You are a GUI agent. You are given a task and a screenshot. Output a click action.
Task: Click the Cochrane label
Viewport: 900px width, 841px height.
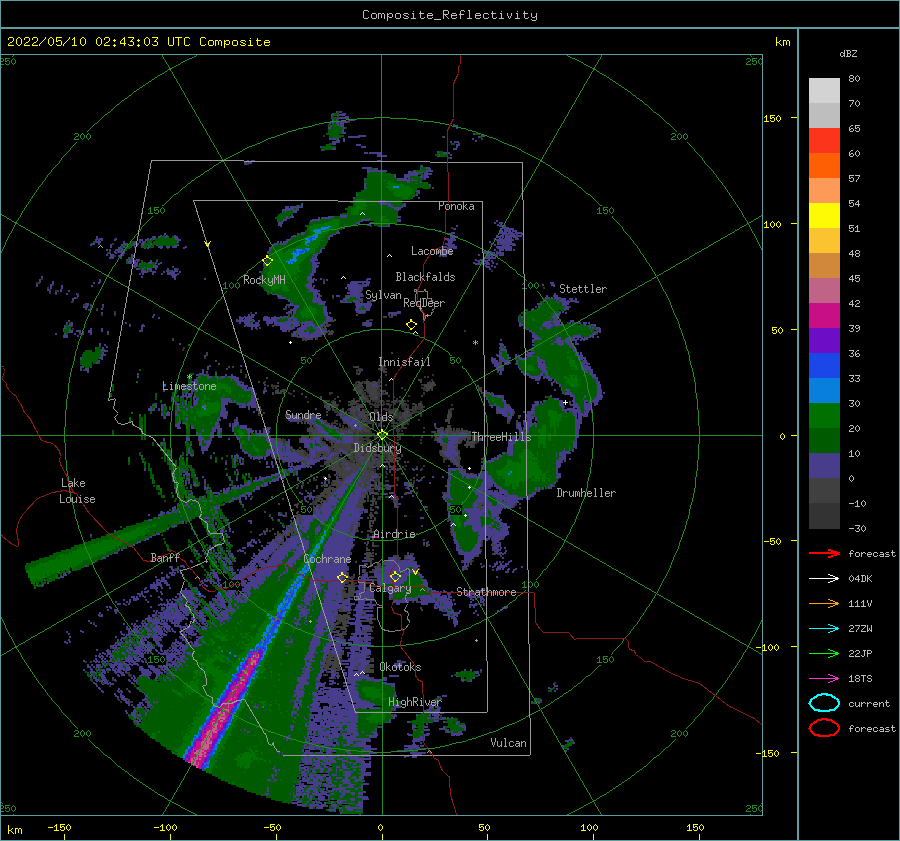coord(327,559)
